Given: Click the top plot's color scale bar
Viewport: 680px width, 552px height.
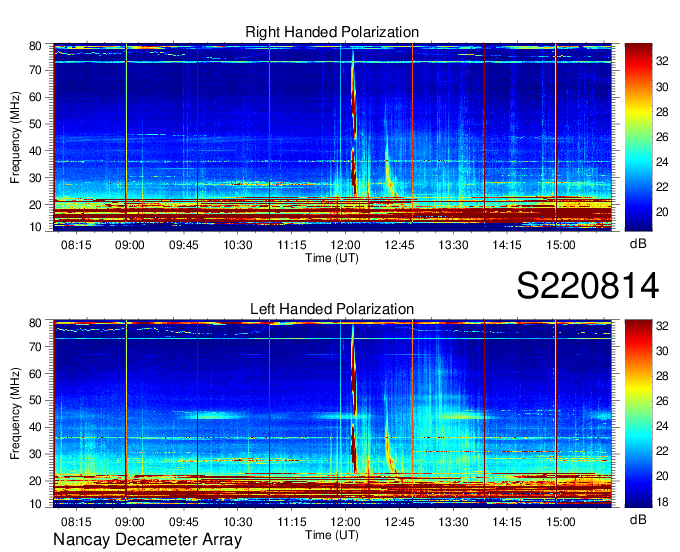Looking at the screenshot, I should click(638, 137).
